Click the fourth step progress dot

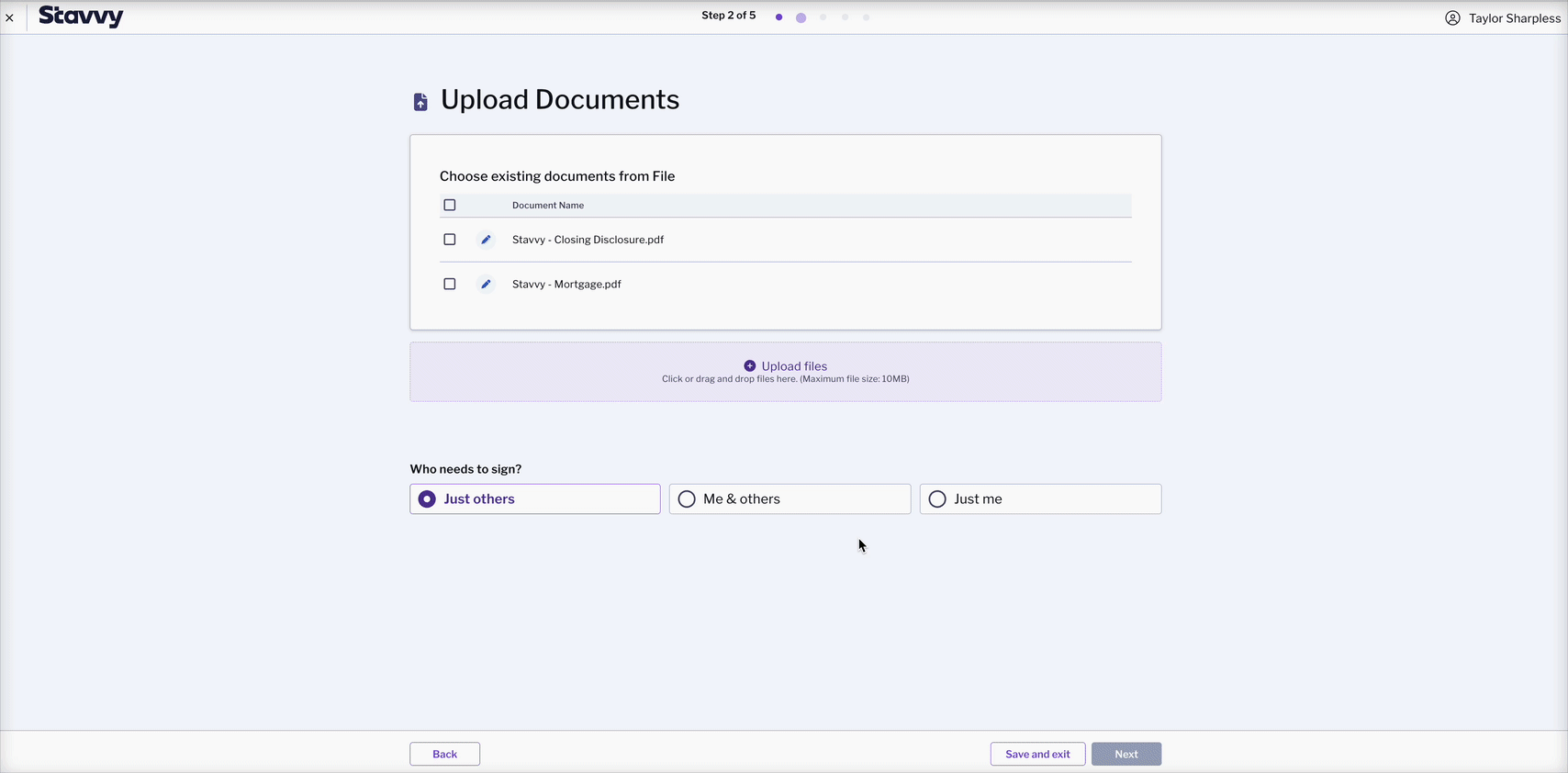point(846,17)
